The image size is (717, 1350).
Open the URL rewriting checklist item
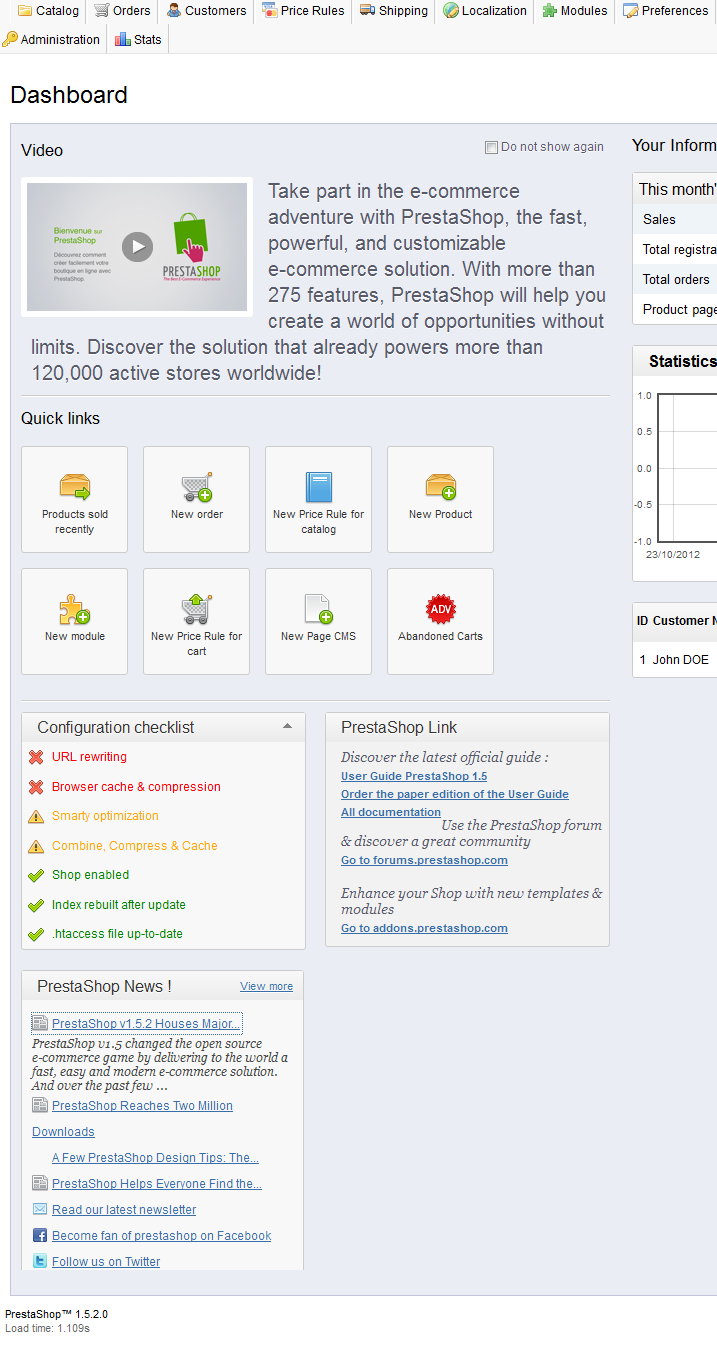[89, 757]
